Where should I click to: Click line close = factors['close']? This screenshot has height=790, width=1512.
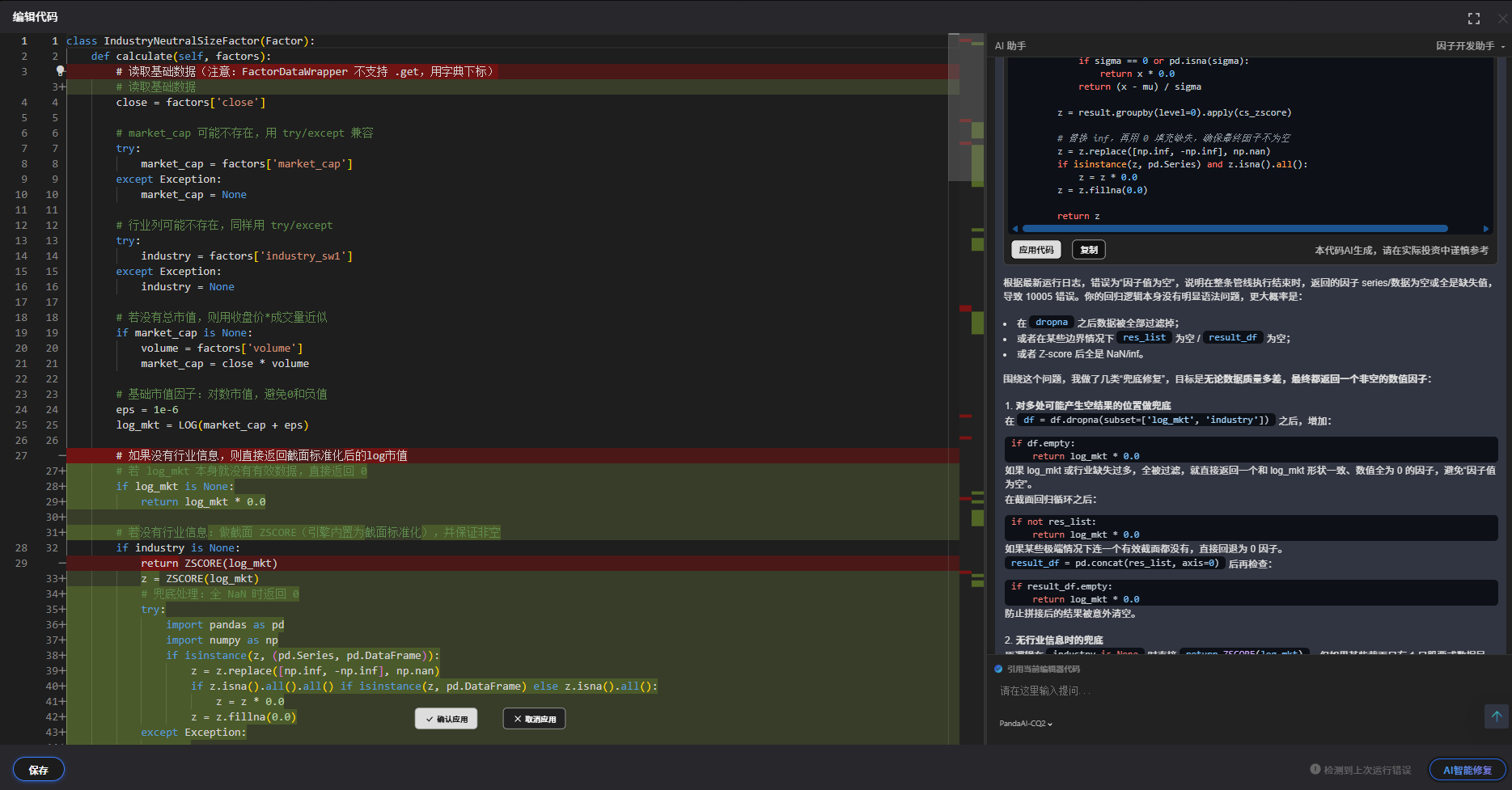tap(191, 102)
